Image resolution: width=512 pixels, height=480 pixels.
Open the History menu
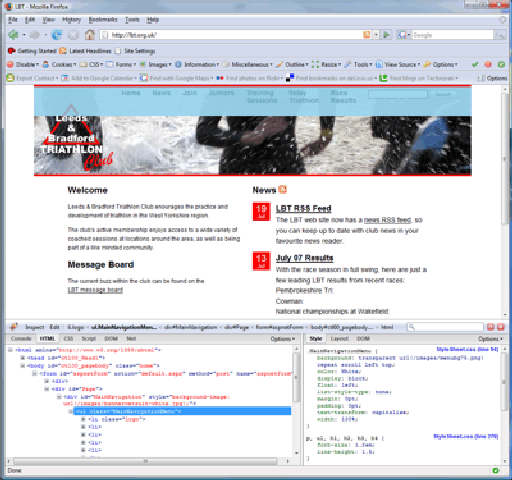click(72, 20)
